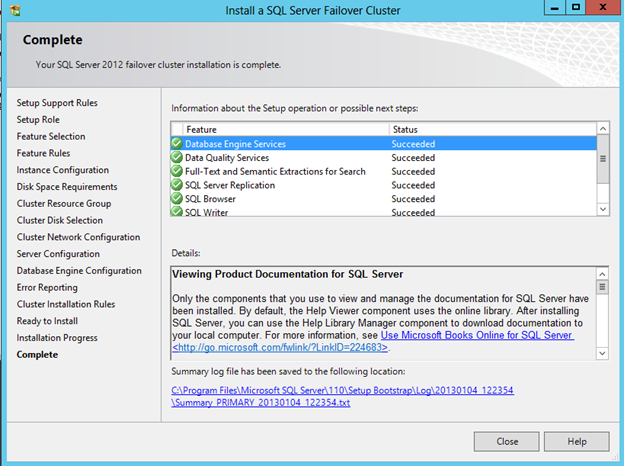
Task: Select the Installation Progress step in the sidebar
Action: pyautogui.click(x=57, y=338)
